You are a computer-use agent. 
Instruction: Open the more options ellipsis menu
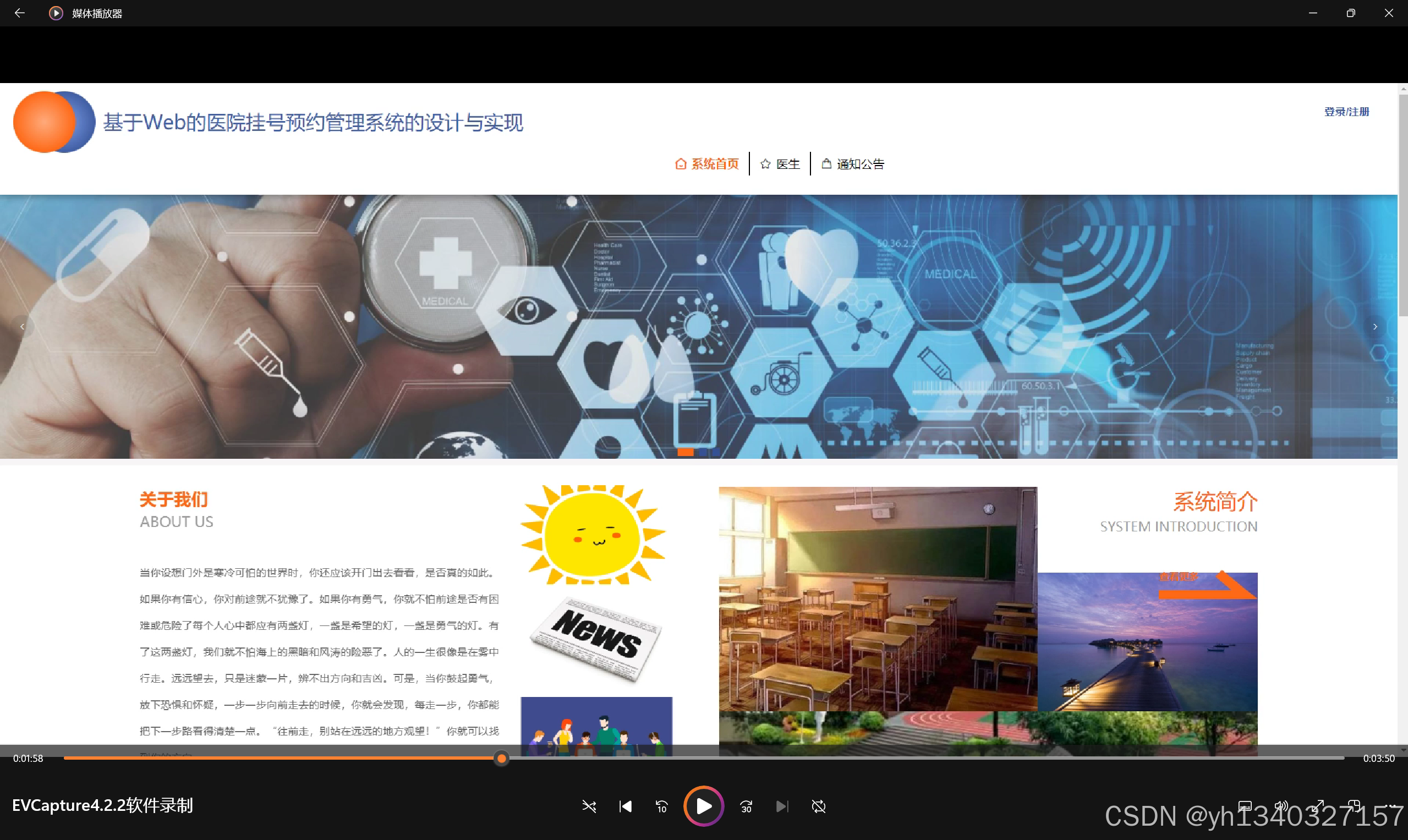click(1391, 806)
